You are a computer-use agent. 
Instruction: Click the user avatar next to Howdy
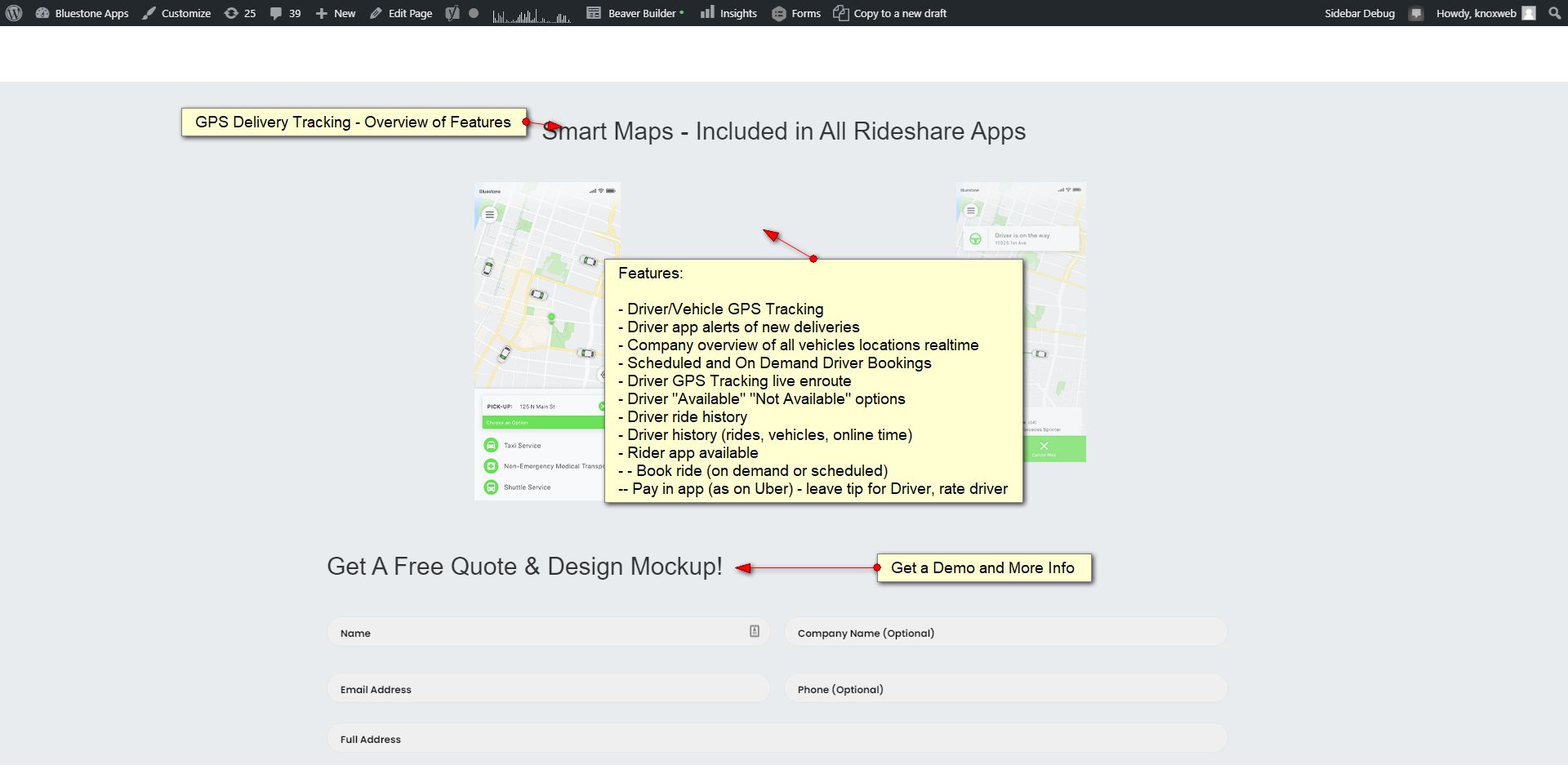(x=1529, y=13)
